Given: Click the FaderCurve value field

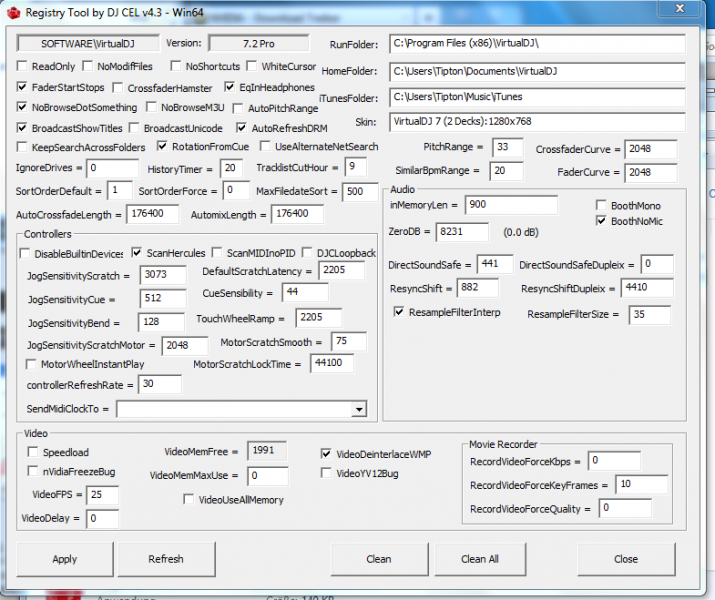Looking at the screenshot, I should pos(651,173).
